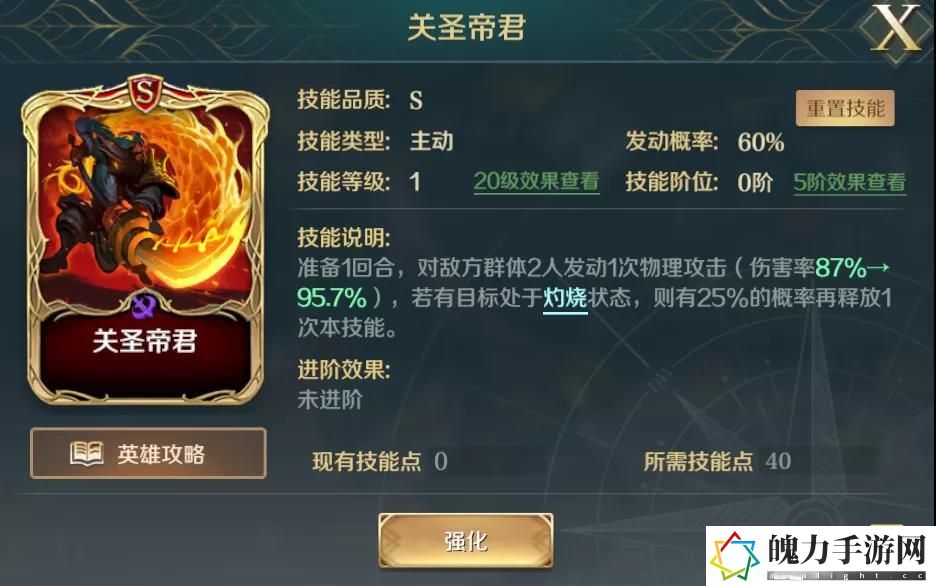This screenshot has height=586, width=936.
Task: Click the green 95.7% damage rate value
Action: (x=331, y=297)
